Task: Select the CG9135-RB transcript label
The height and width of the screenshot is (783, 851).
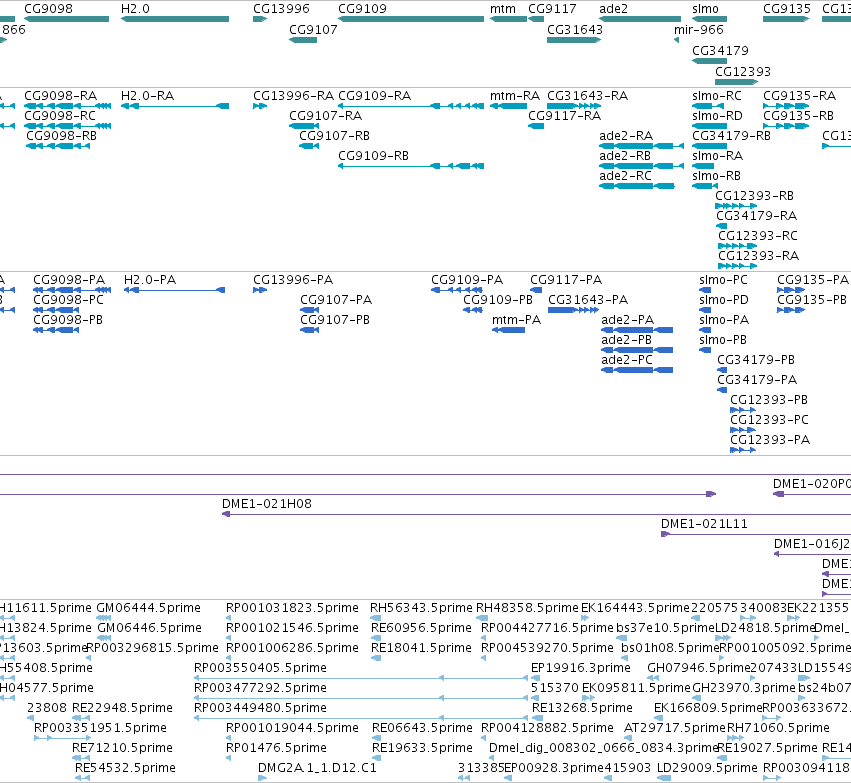Action: [x=798, y=116]
